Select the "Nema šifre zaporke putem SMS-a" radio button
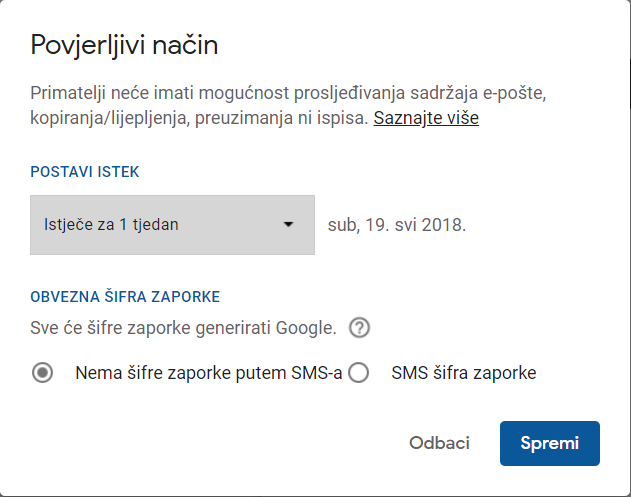Viewport: 631px width, 497px height. tap(43, 373)
